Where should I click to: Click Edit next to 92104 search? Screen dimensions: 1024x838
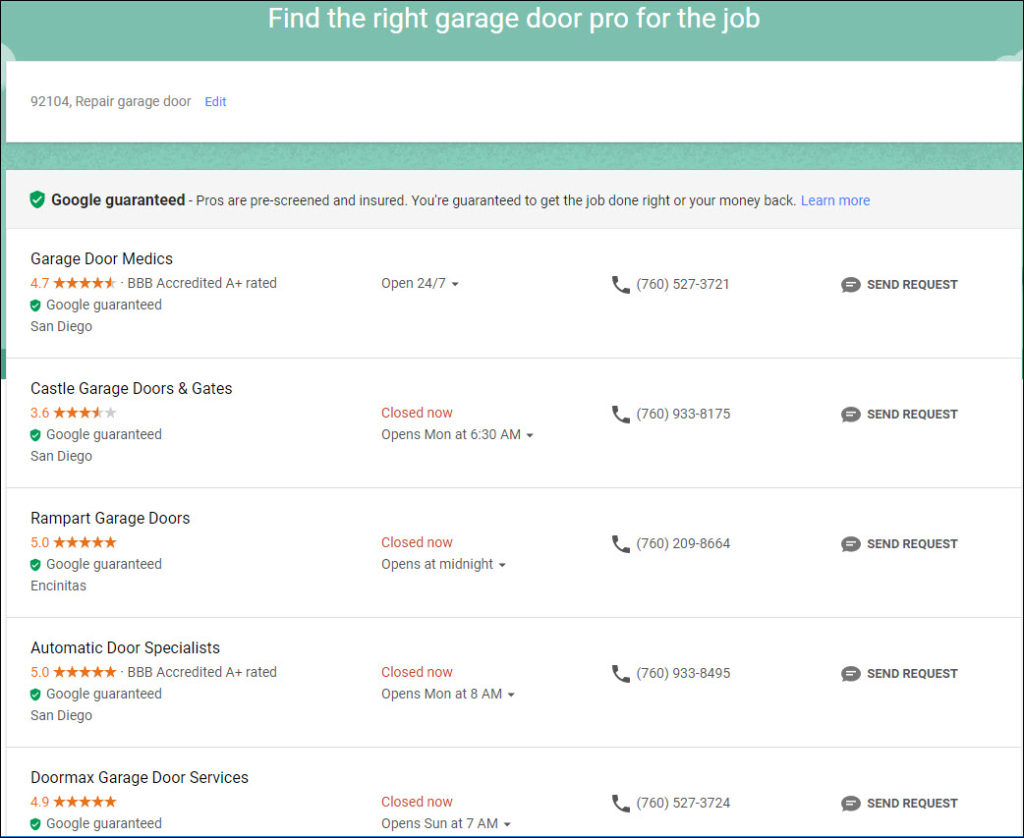pos(216,101)
